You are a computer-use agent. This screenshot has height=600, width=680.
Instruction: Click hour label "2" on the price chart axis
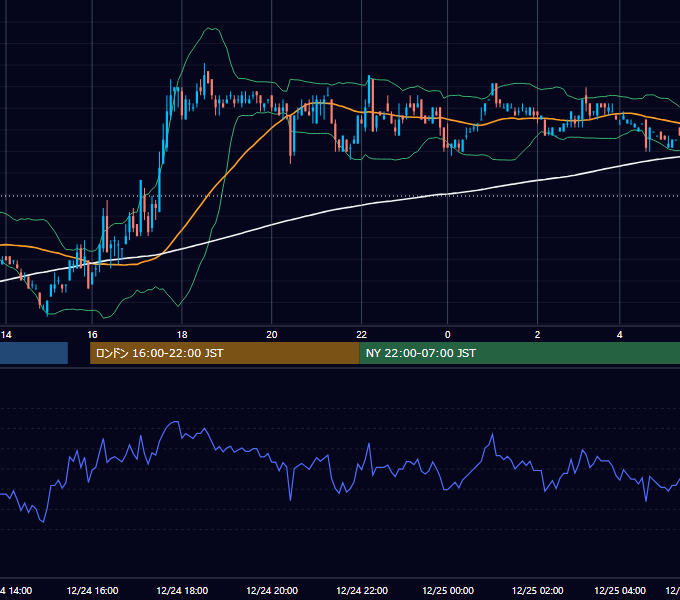click(x=537, y=334)
